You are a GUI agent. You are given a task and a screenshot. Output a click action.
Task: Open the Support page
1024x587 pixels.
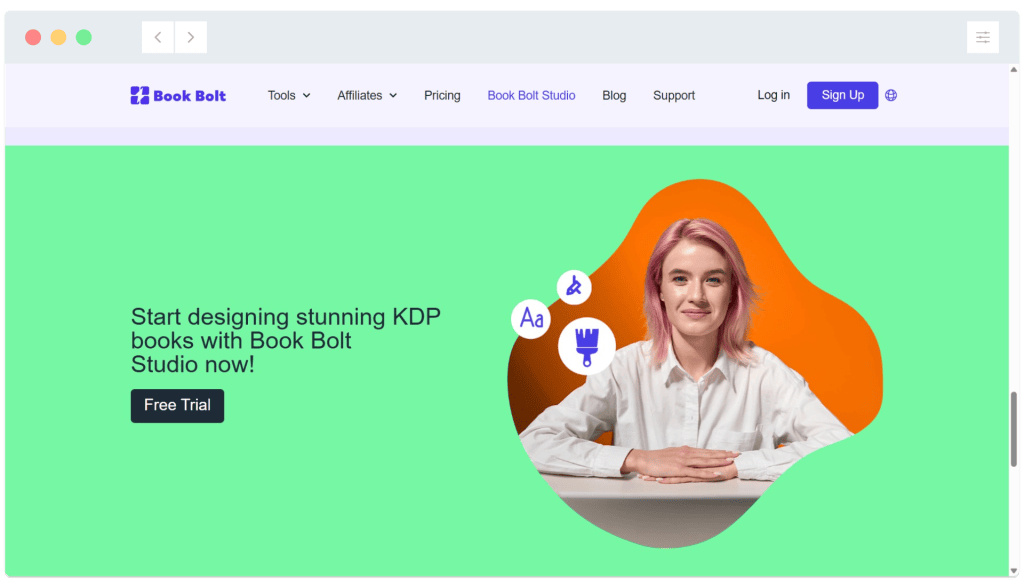point(674,95)
